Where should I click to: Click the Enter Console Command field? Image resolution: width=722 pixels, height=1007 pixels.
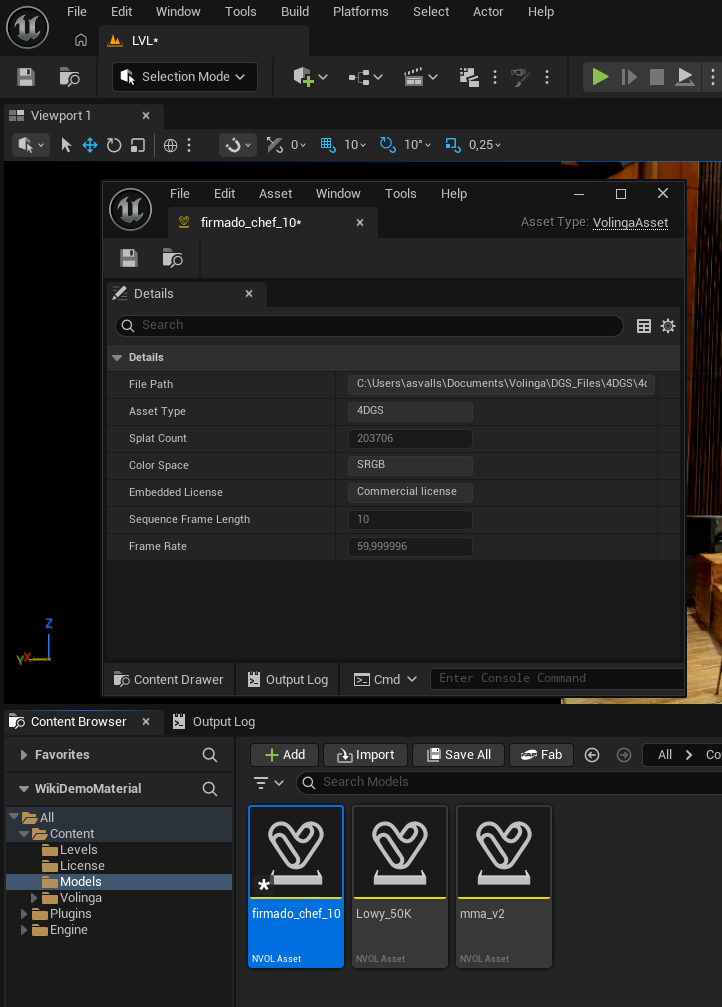[x=556, y=678]
